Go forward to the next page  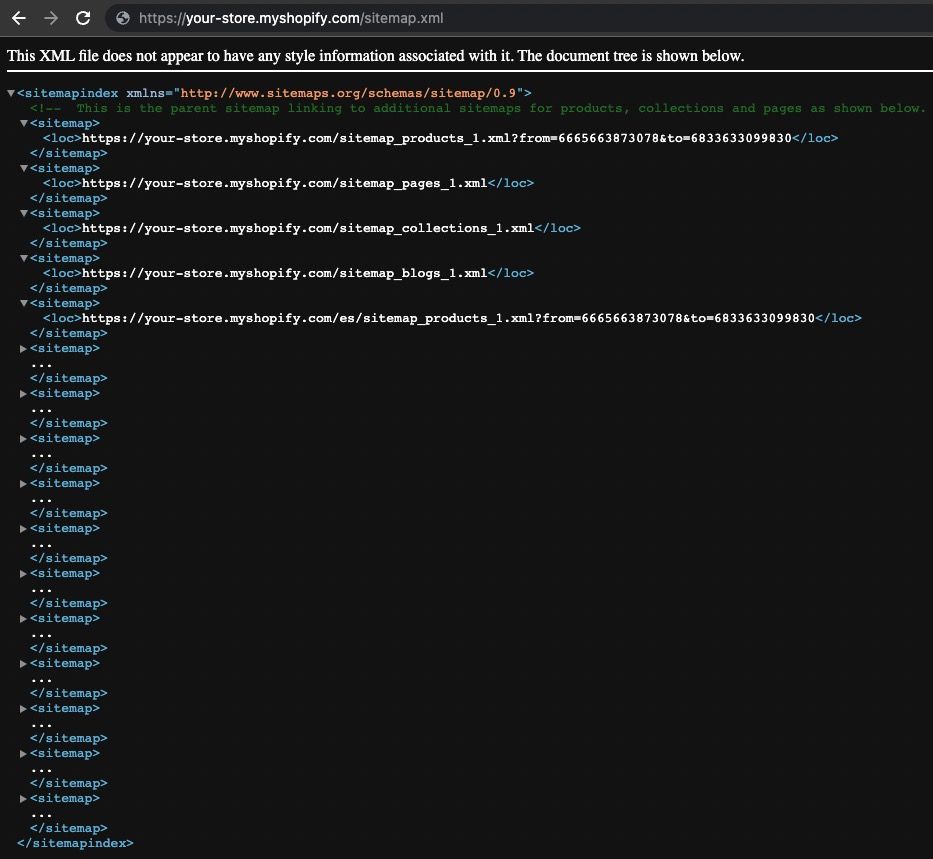point(51,18)
